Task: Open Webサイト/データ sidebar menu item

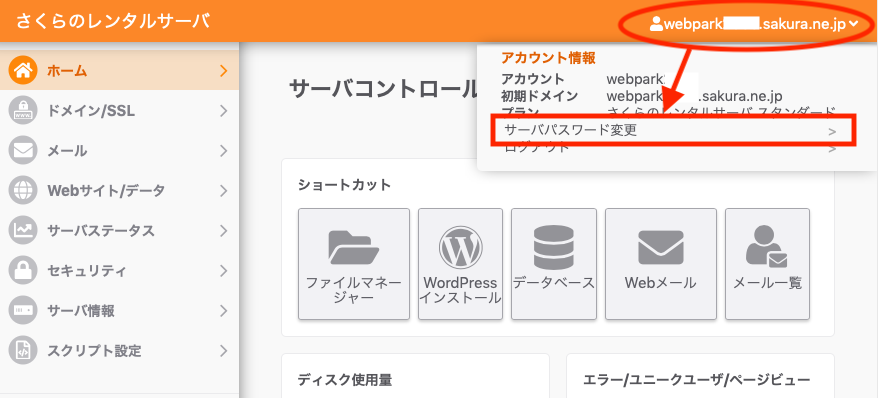Action: 119,191
